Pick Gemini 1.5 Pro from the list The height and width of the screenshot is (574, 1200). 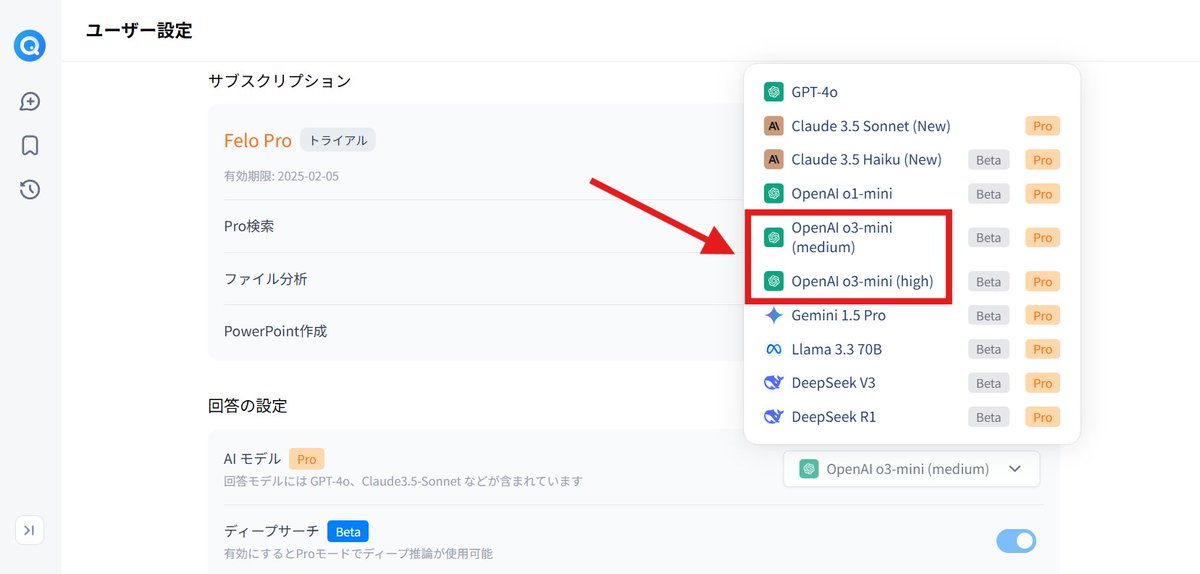(912, 315)
